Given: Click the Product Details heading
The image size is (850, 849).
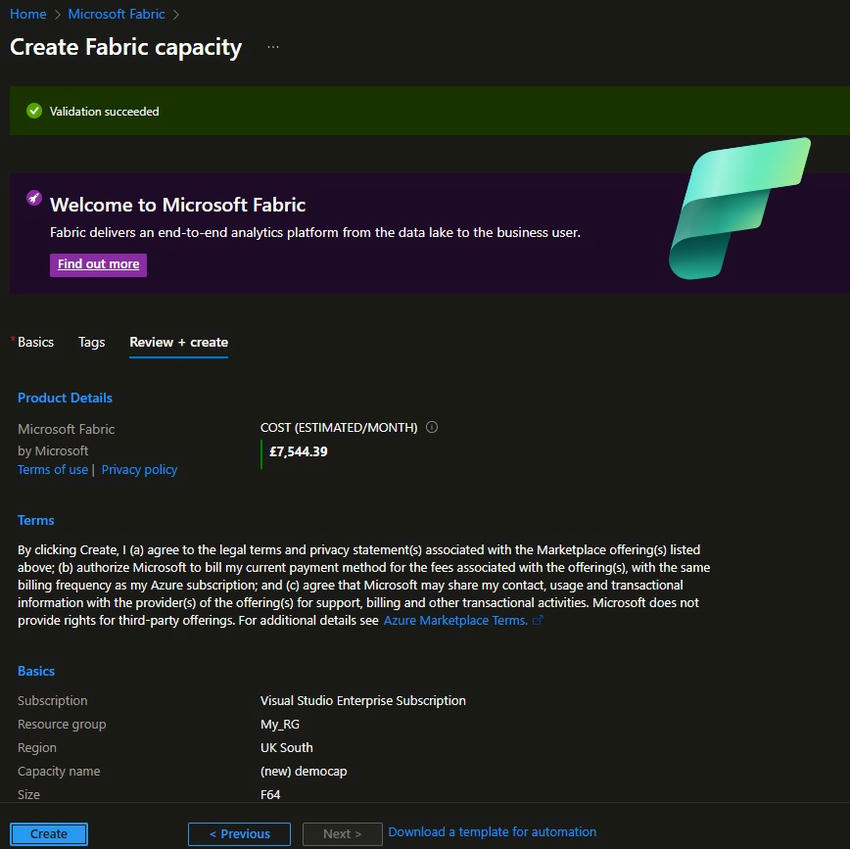Looking at the screenshot, I should tap(65, 398).
